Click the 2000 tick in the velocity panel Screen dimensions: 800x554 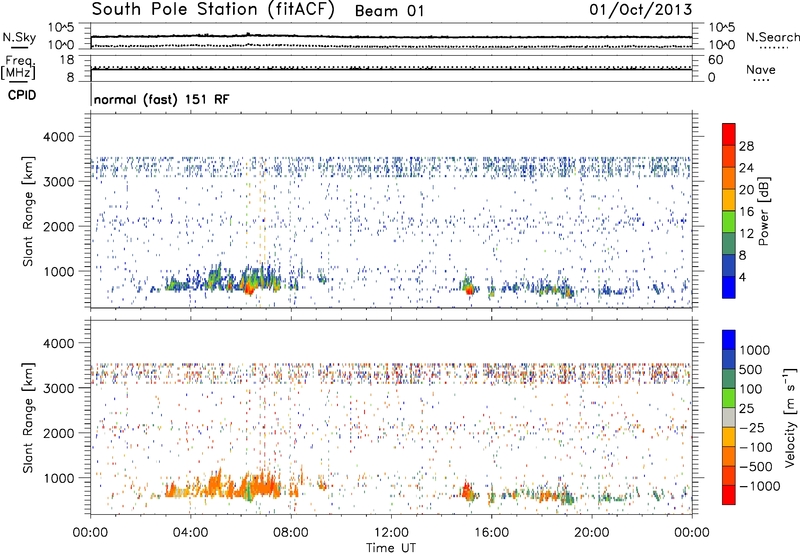pos(58,433)
